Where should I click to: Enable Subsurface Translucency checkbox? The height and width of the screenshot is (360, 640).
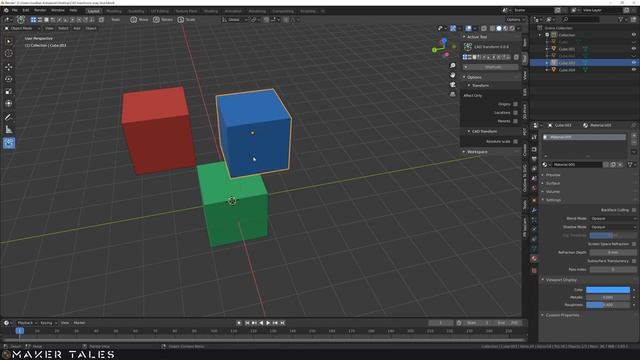click(634, 261)
